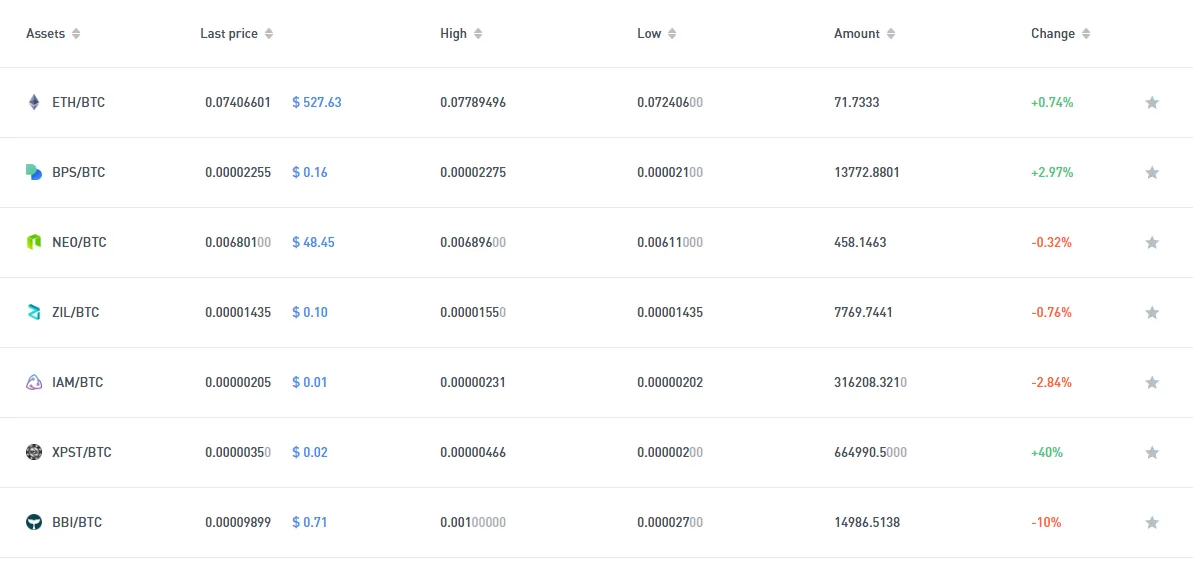Mark ZIL/BTC as favorite
Viewport: 1193px width, 578px height.
coord(1152,312)
